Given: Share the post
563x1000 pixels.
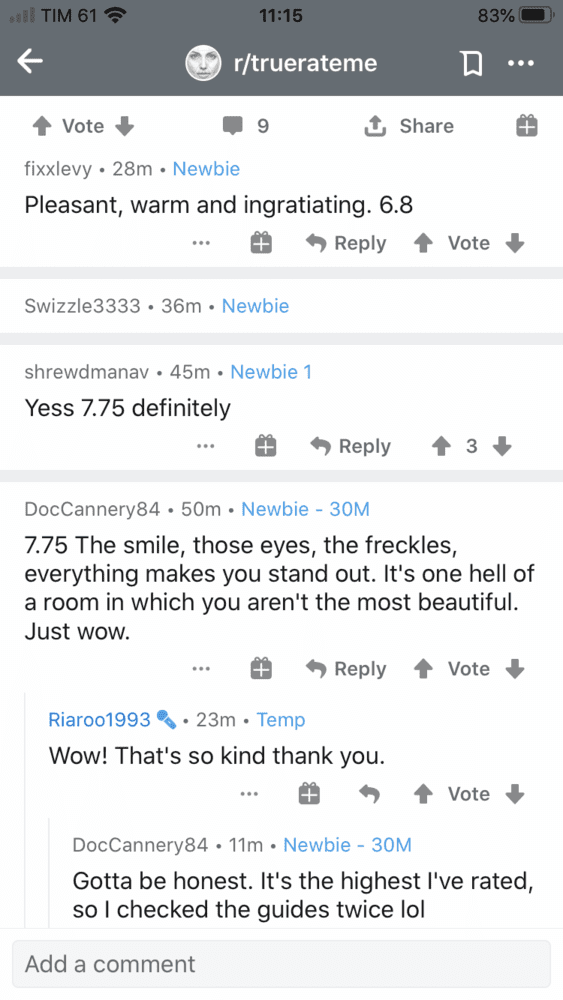Looking at the screenshot, I should (409, 126).
